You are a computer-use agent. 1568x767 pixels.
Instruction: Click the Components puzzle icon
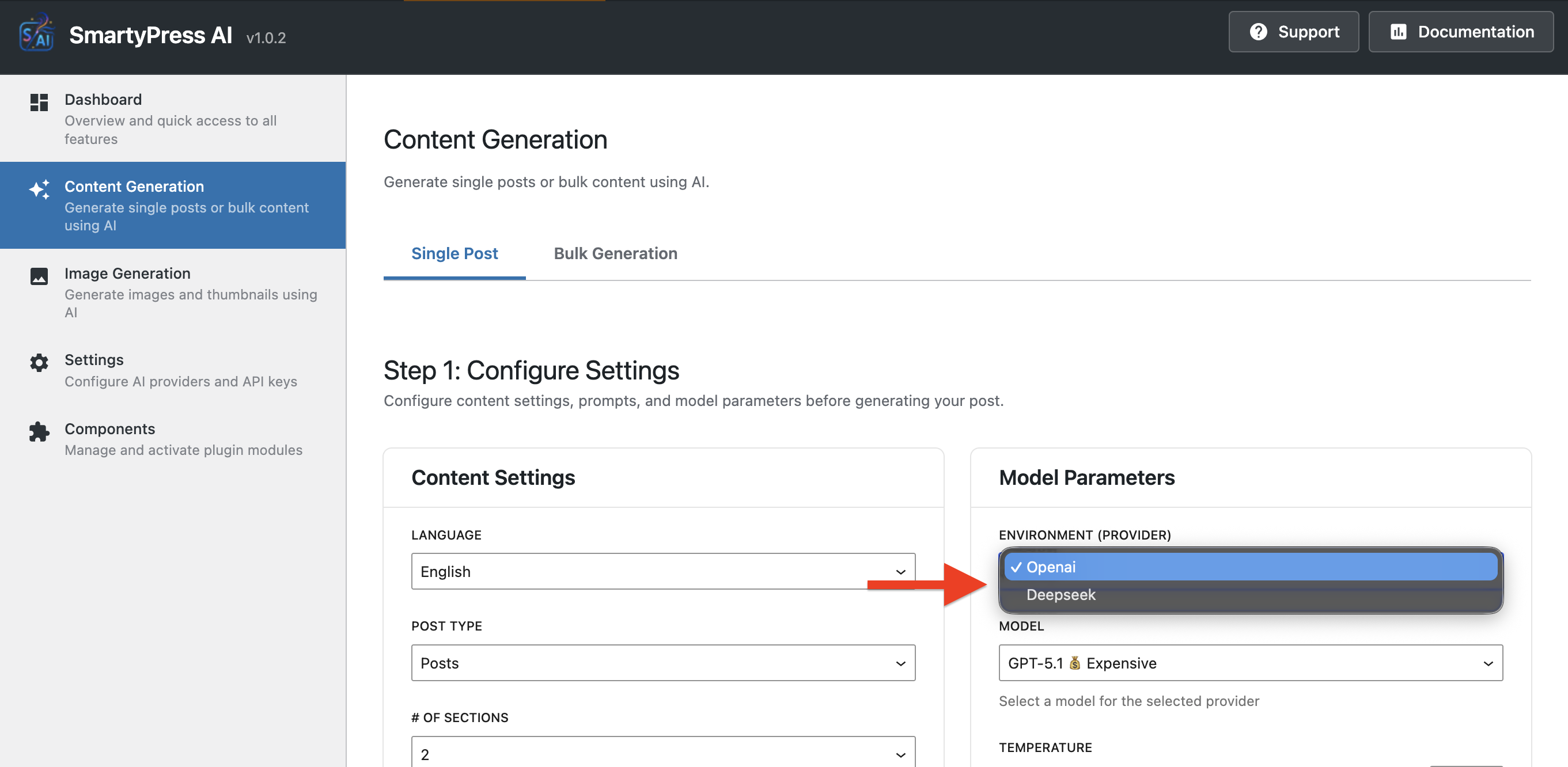[39, 432]
